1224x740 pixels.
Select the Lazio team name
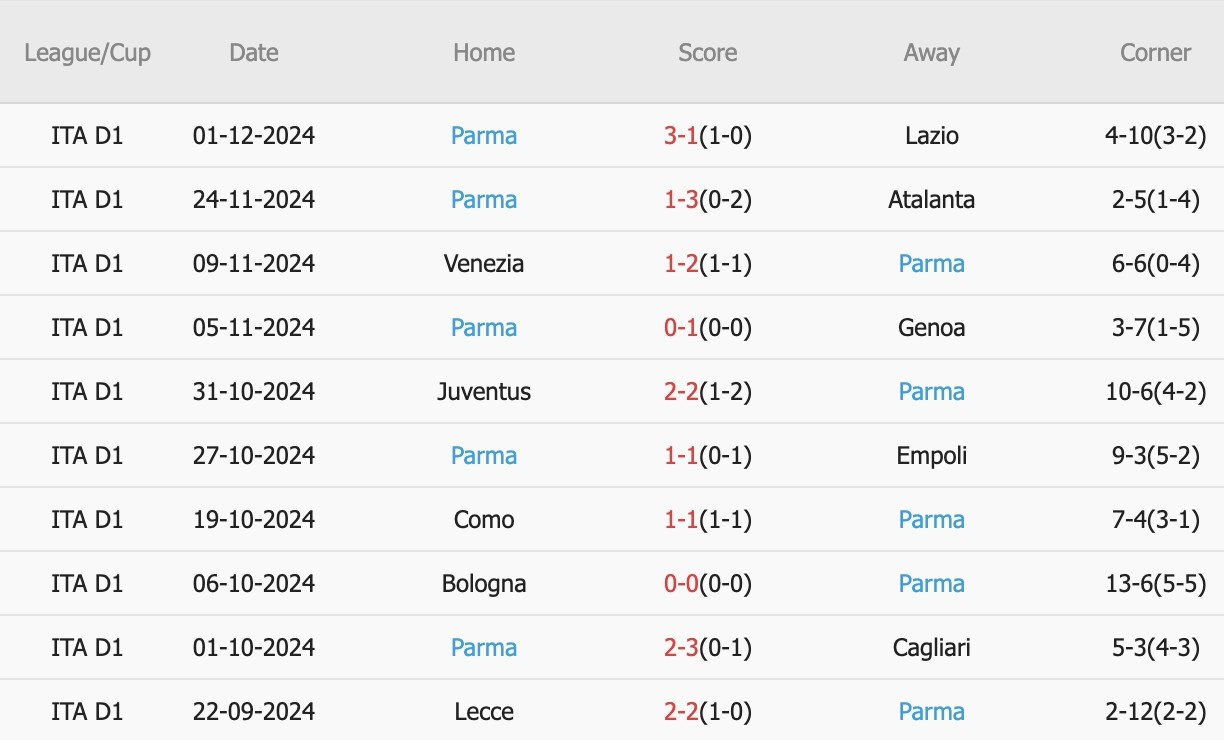[x=932, y=135]
